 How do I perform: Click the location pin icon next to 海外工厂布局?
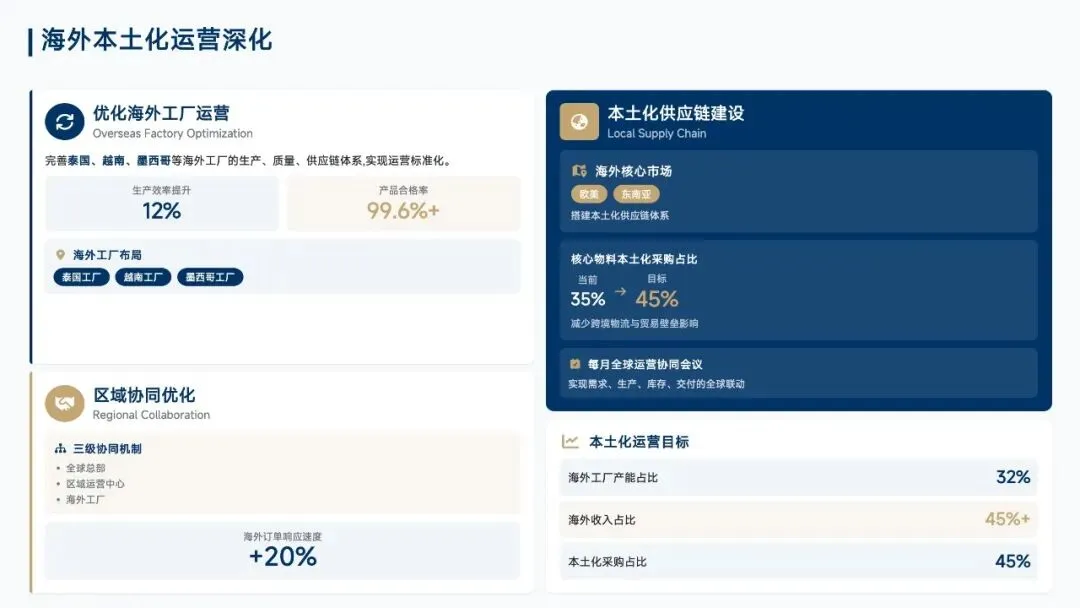point(60,255)
